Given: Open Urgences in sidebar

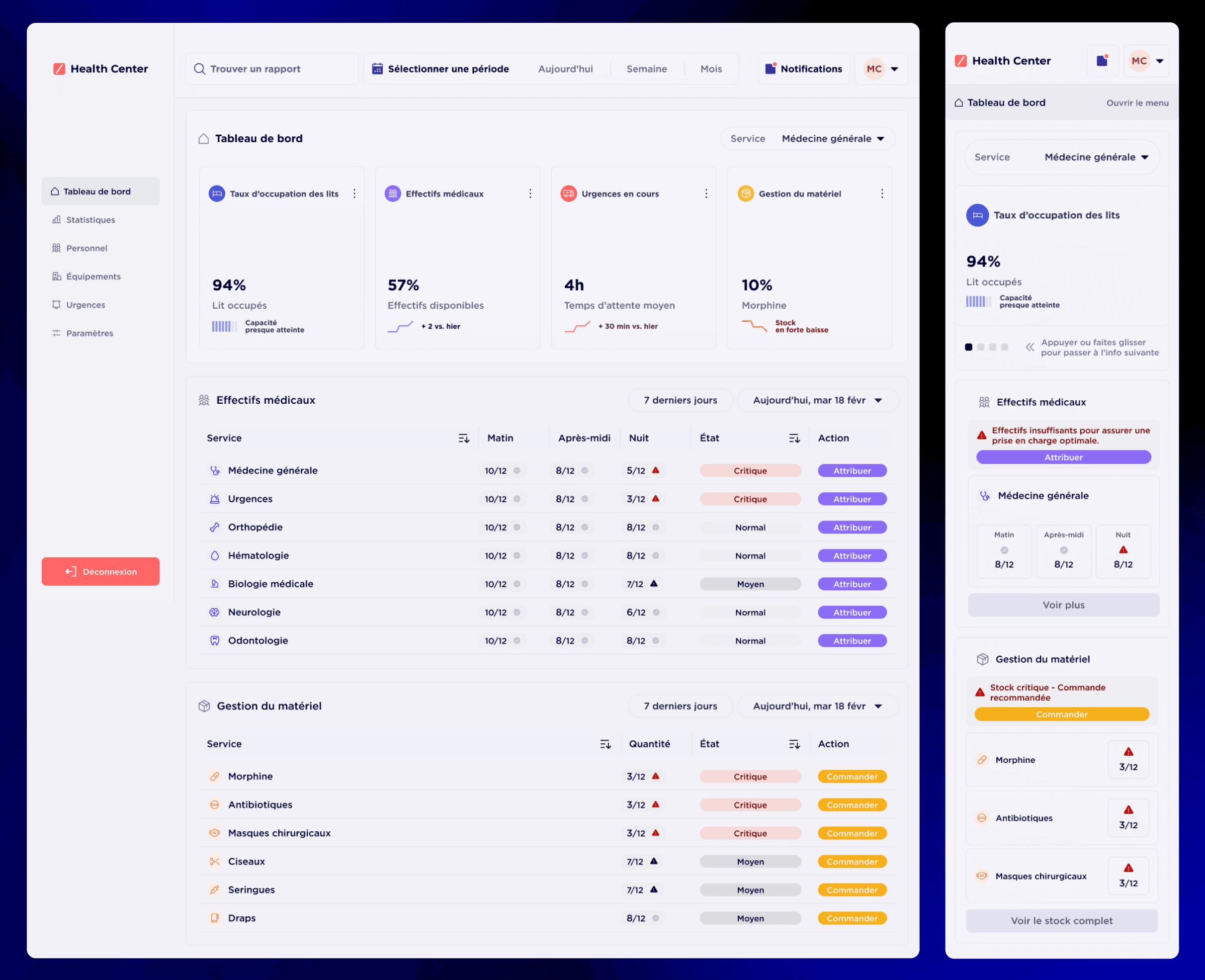Looking at the screenshot, I should point(79,305).
